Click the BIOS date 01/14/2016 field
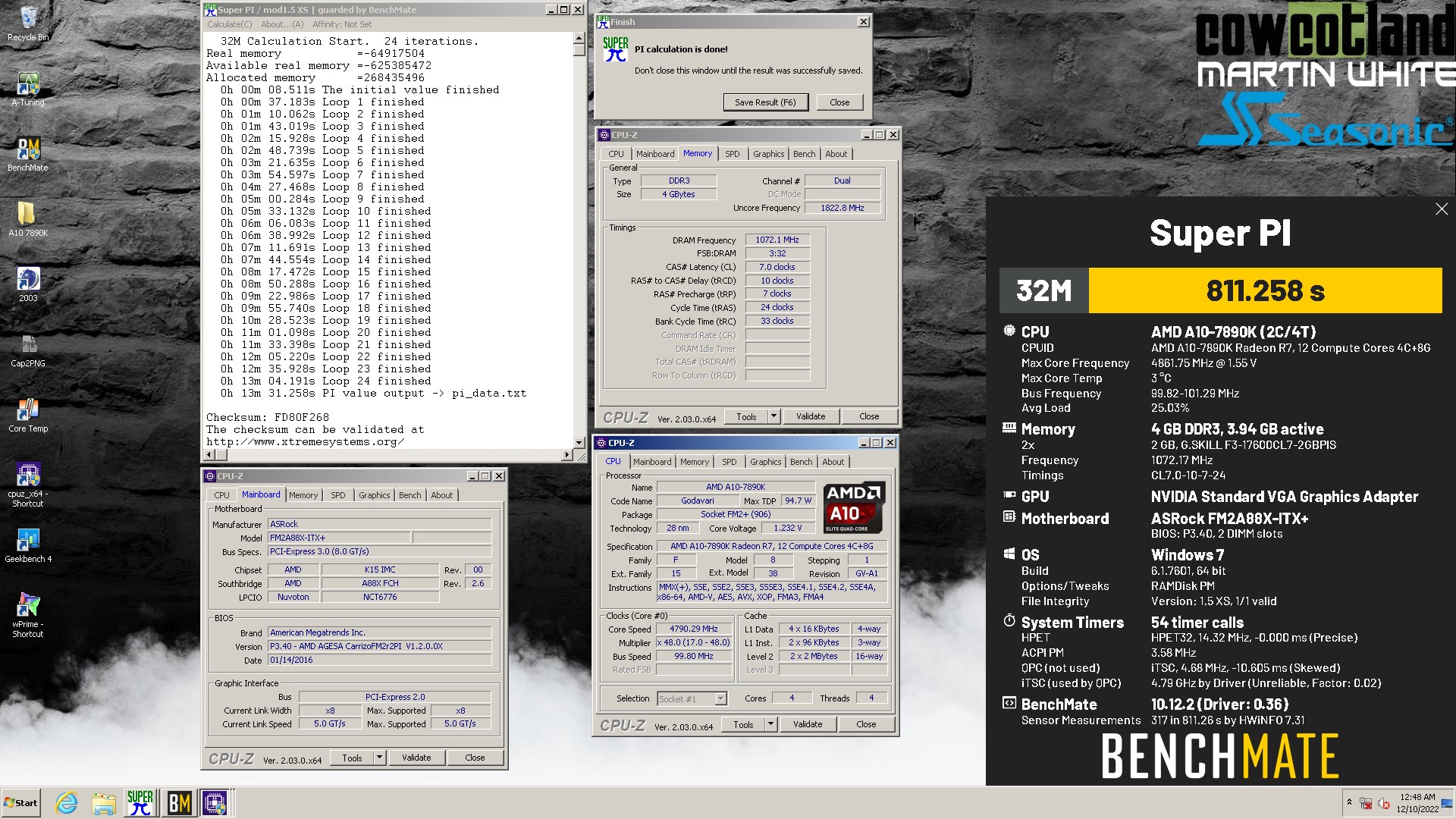This screenshot has width=1456, height=819. coord(379,660)
